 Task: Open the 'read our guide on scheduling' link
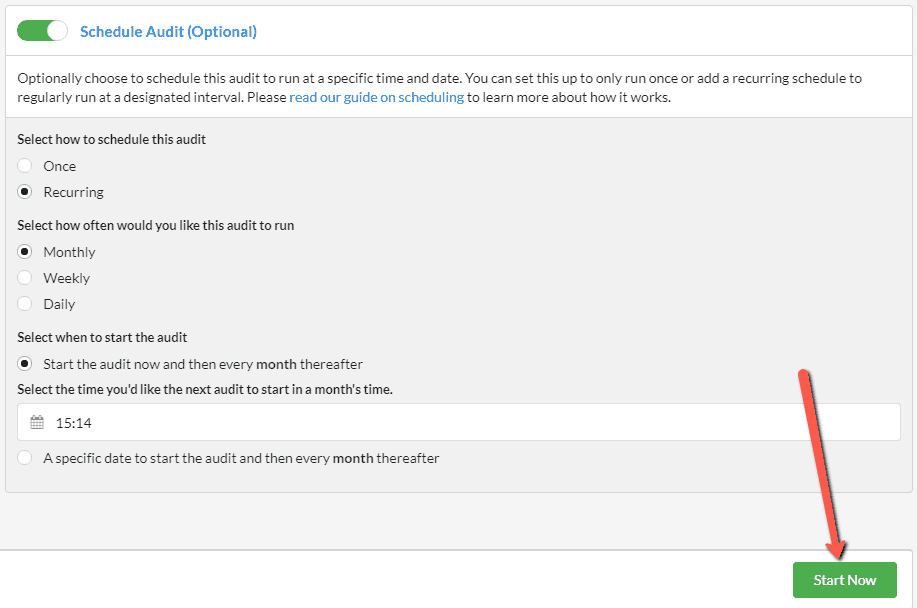tap(376, 98)
